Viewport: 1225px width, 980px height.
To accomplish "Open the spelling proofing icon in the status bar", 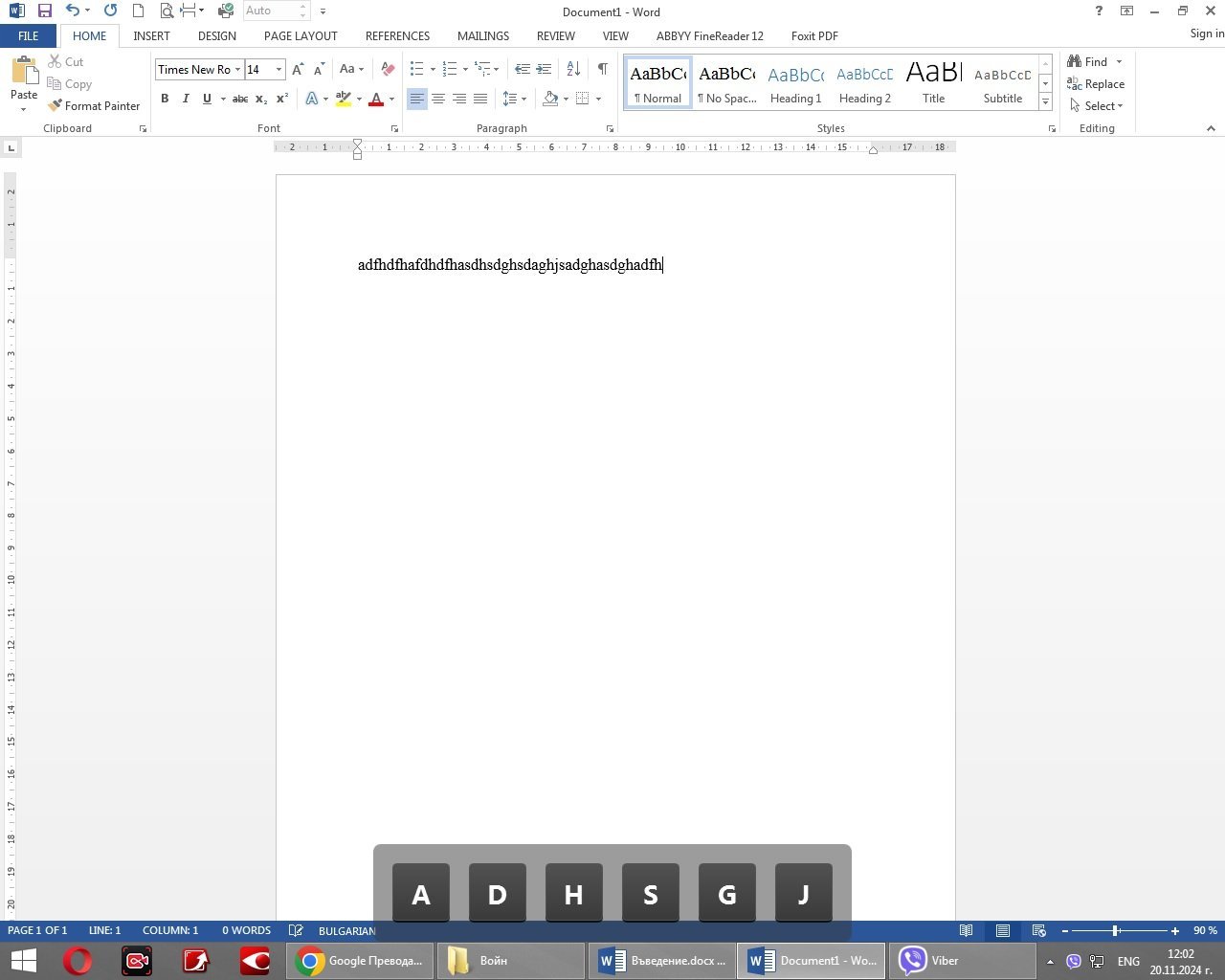I will [296, 930].
